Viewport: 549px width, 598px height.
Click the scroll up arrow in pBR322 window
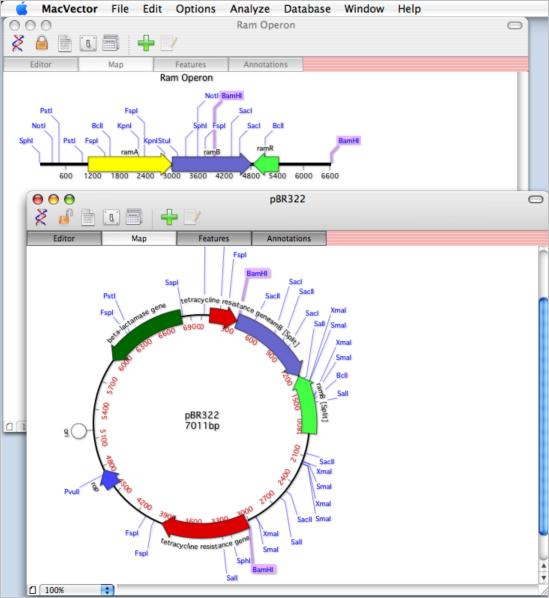(544, 567)
